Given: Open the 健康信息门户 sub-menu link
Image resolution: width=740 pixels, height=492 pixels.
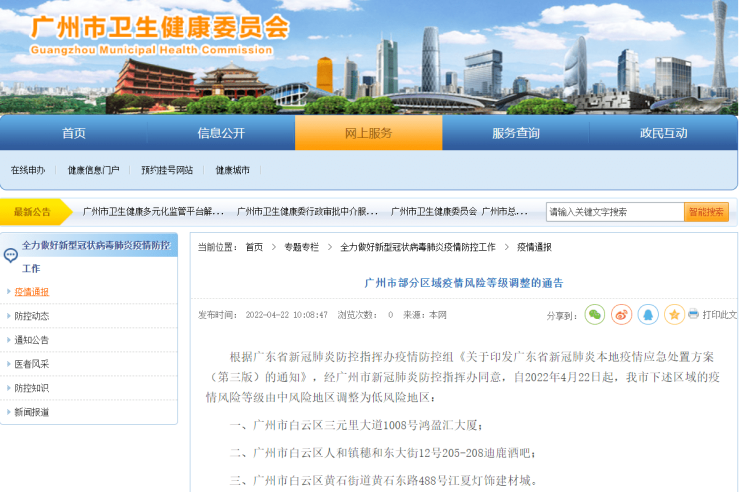Looking at the screenshot, I should click(x=93, y=170).
